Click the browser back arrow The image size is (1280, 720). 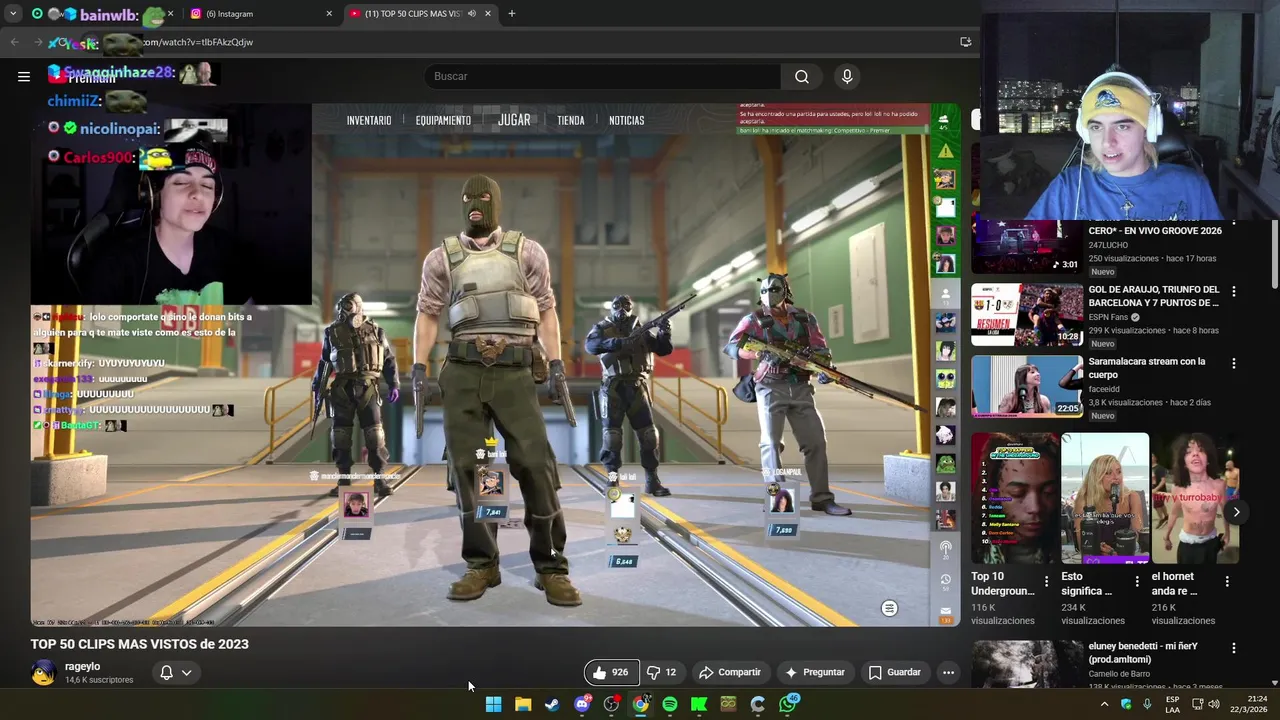pos(15,42)
